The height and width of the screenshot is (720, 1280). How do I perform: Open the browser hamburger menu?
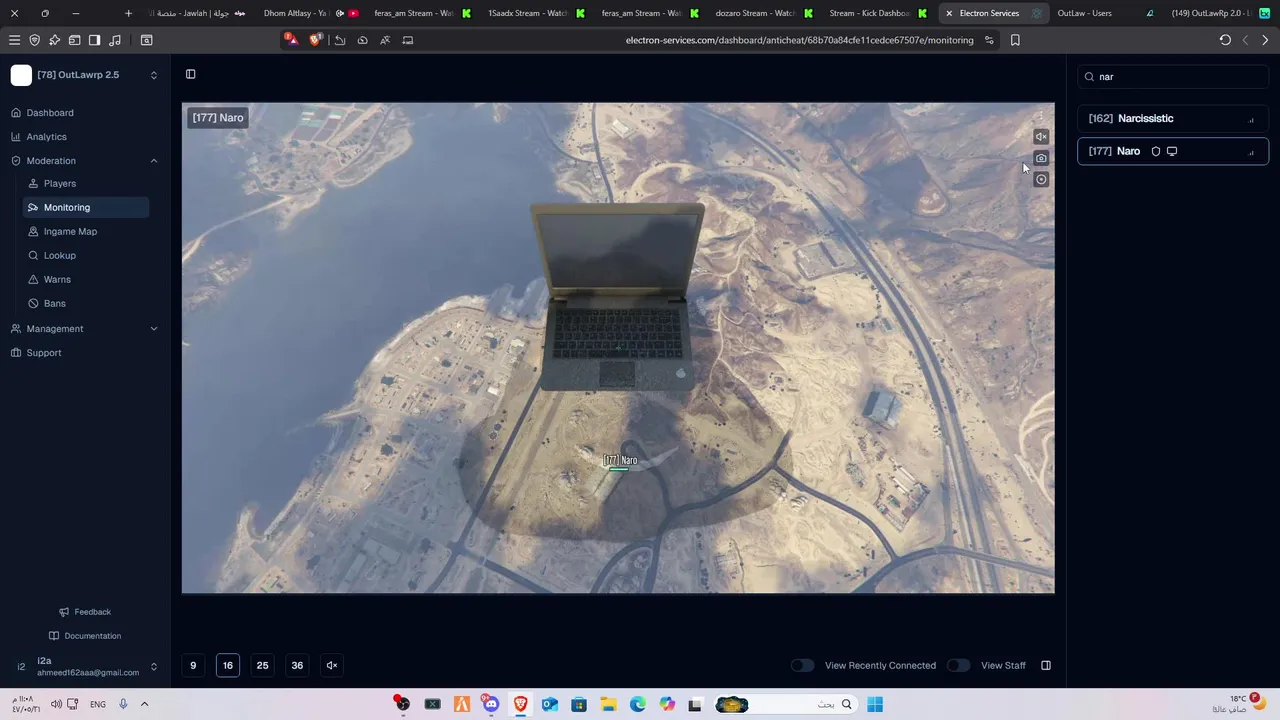pos(14,40)
